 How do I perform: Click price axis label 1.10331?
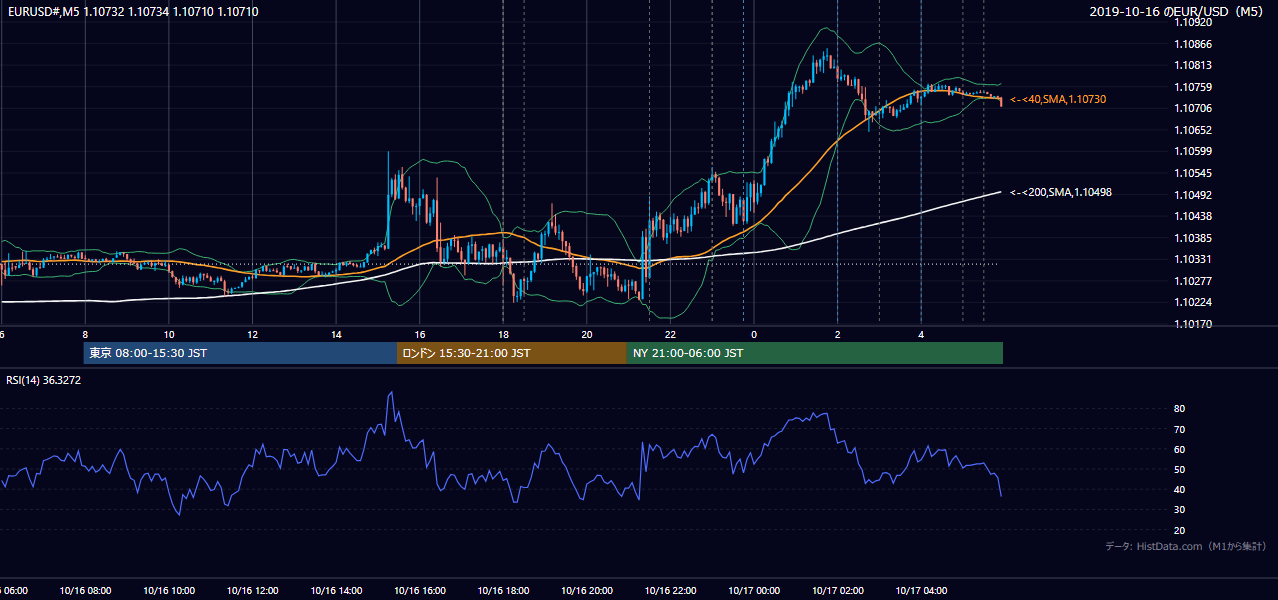coord(1192,259)
